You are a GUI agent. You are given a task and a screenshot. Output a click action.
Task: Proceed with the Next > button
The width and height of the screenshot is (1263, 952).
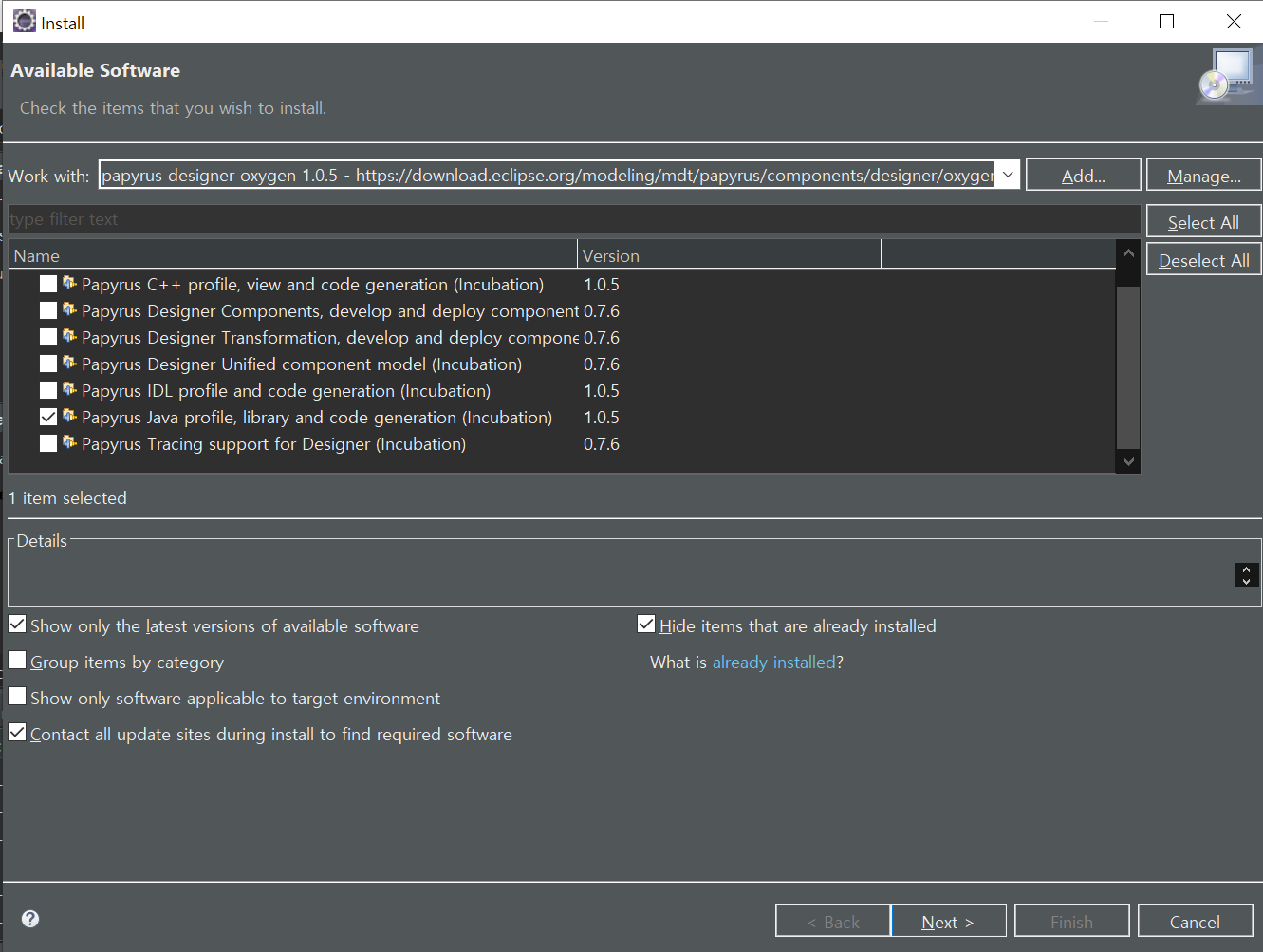(948, 922)
